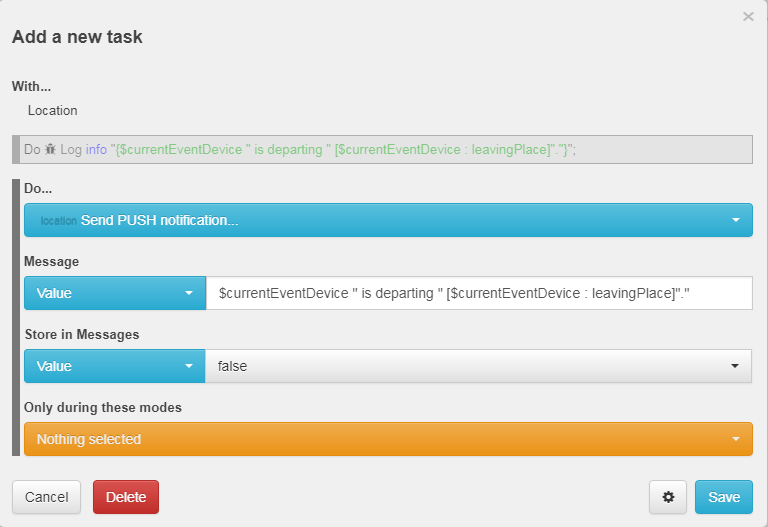
Task: Expand the Nothing selected modes dropdown
Action: pyautogui.click(x=388, y=439)
